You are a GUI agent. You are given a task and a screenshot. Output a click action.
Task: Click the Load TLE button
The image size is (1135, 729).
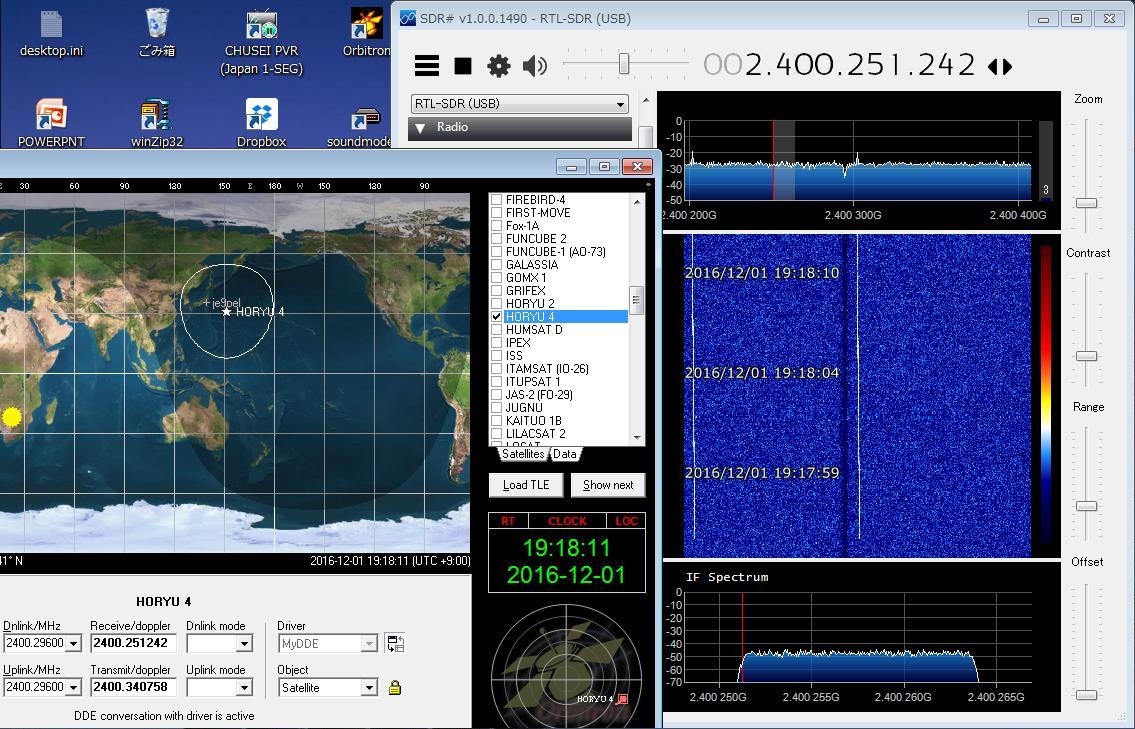[x=526, y=485]
